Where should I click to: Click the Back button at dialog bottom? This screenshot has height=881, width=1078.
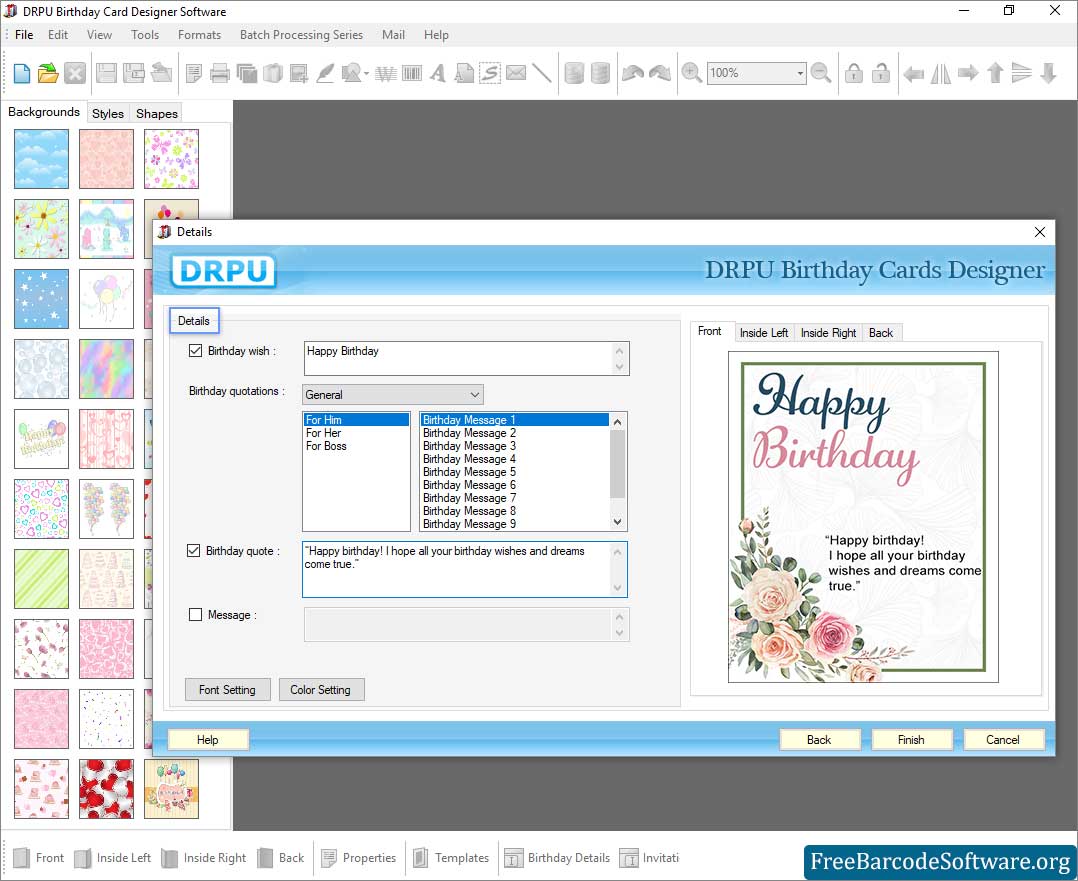(x=819, y=740)
